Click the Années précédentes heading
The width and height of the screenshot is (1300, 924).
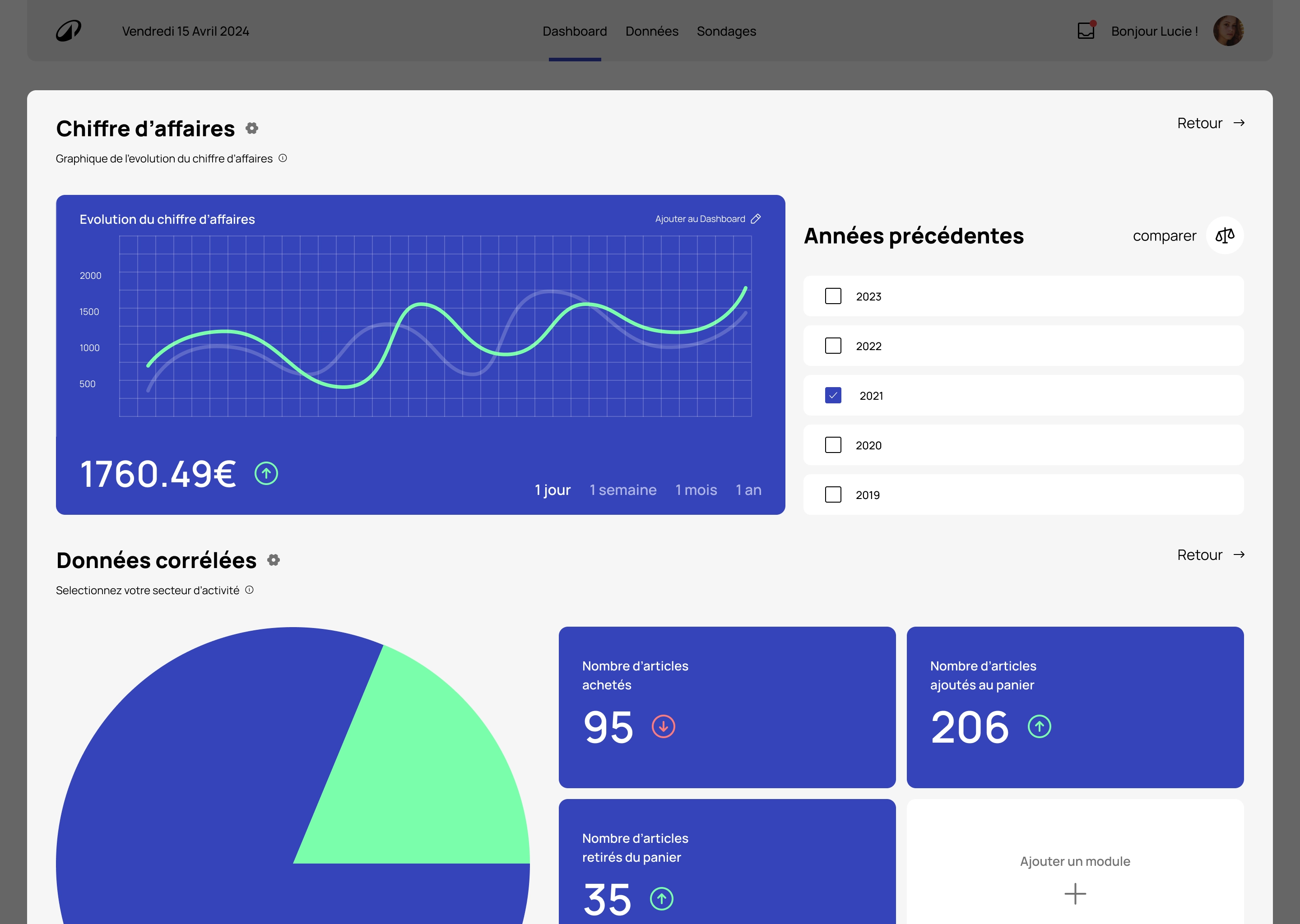[914, 236]
